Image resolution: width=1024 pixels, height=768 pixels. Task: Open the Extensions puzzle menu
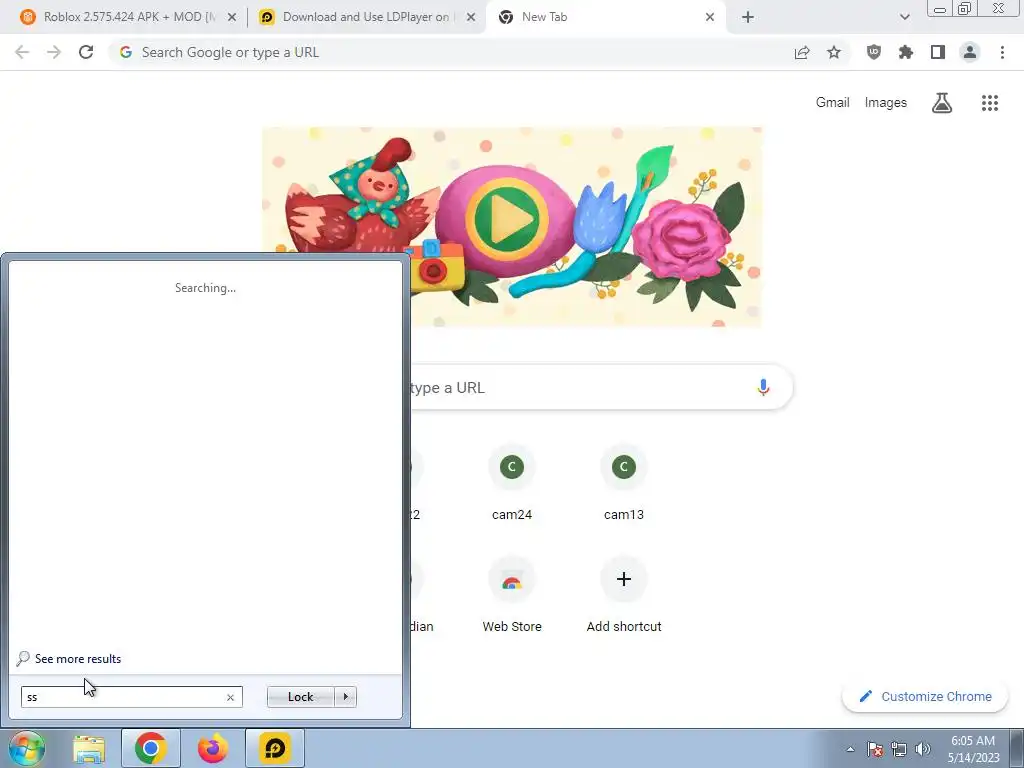[x=906, y=52]
